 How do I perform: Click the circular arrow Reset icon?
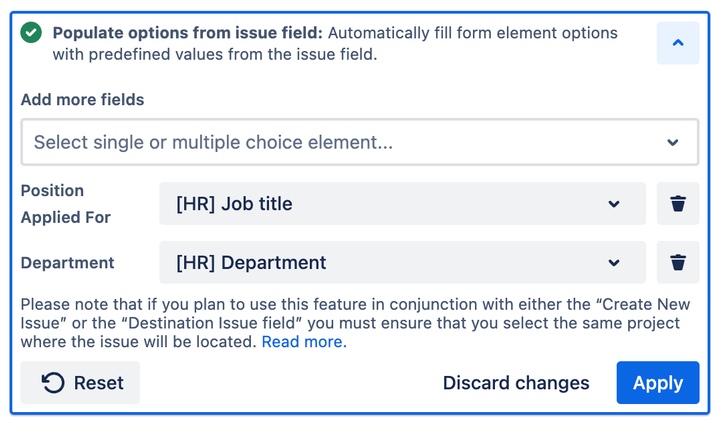(53, 383)
